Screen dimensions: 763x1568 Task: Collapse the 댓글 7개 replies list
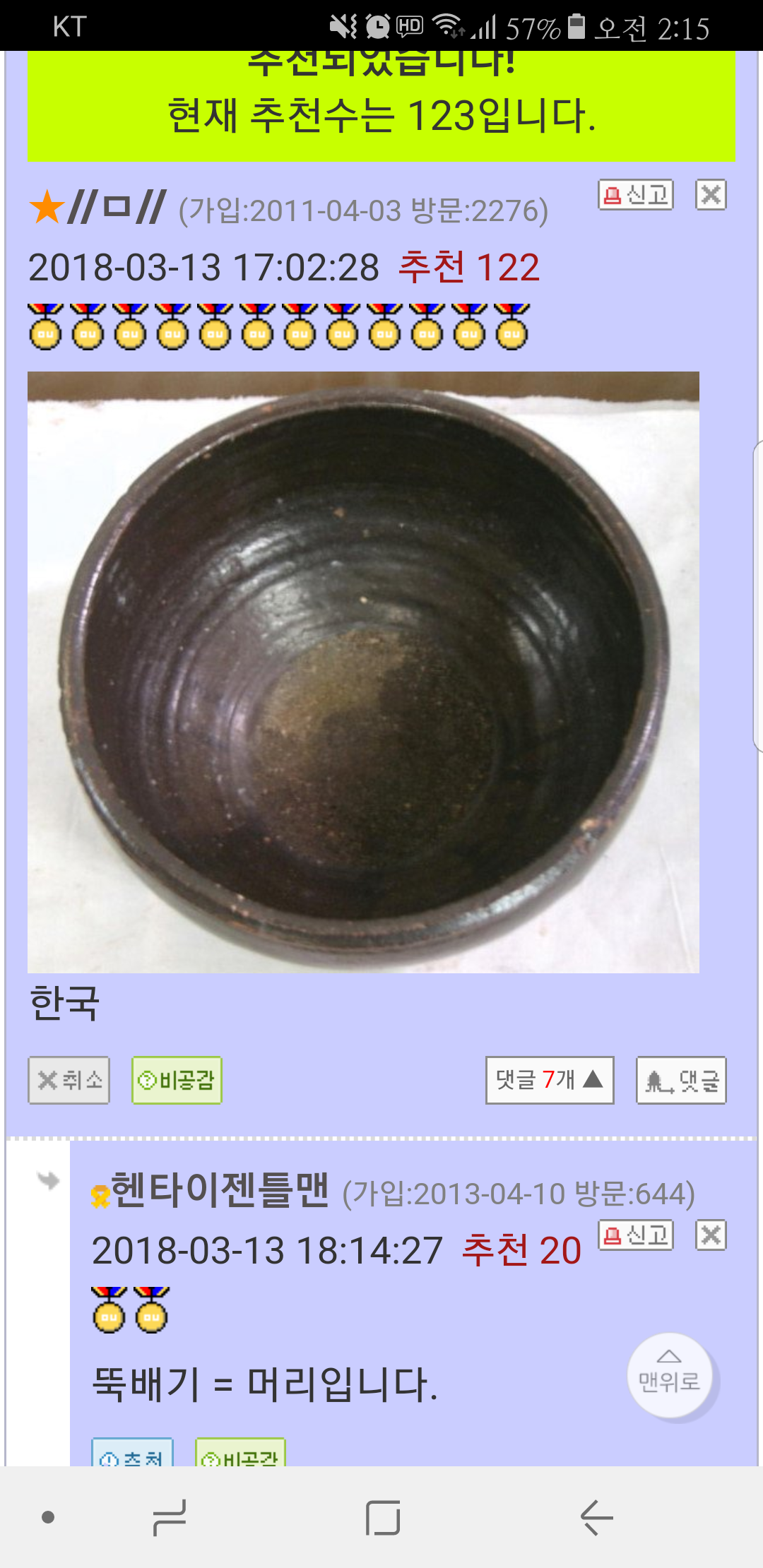550,1080
